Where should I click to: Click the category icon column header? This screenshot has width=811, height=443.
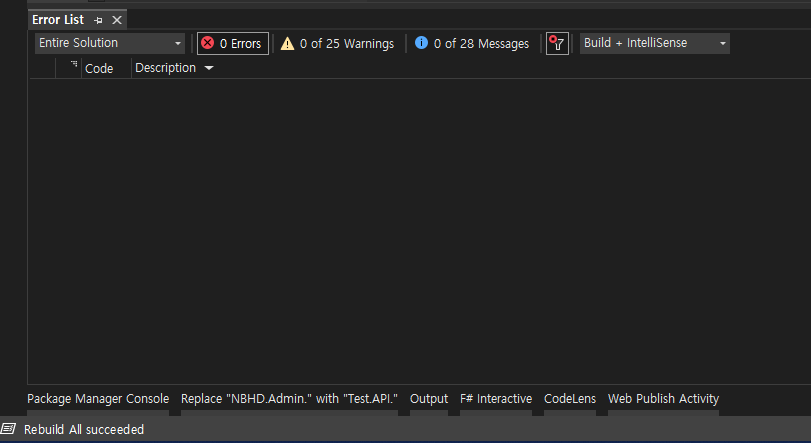74,65
